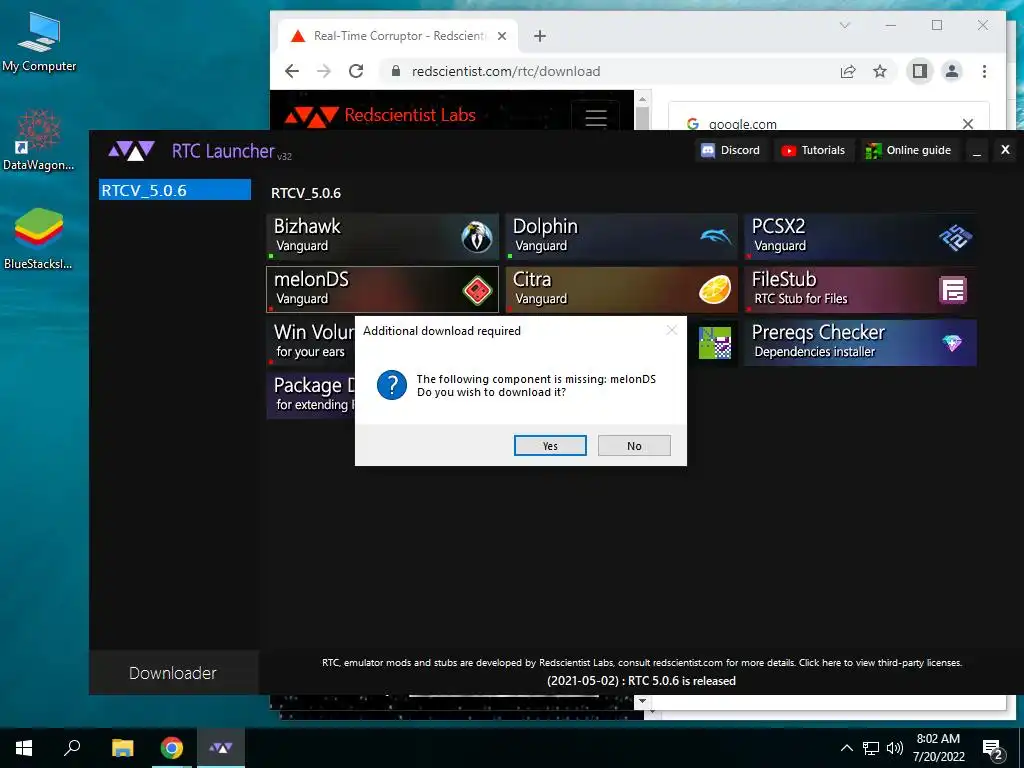Open Chrome's three-dot menu
Screen dimensions: 1024x768
coord(984,71)
